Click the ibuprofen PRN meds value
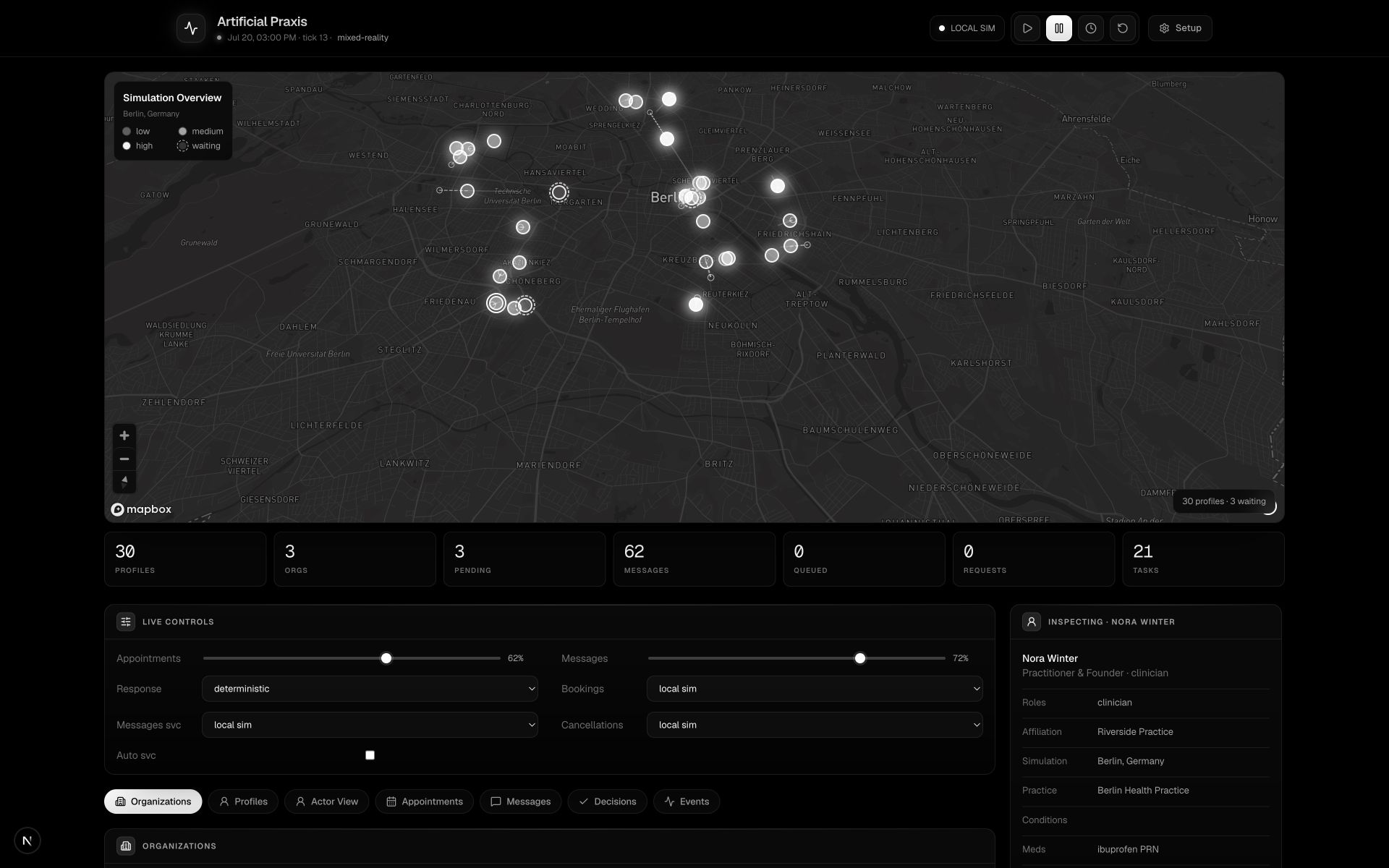Image resolution: width=1389 pixels, height=868 pixels. coord(1128,849)
